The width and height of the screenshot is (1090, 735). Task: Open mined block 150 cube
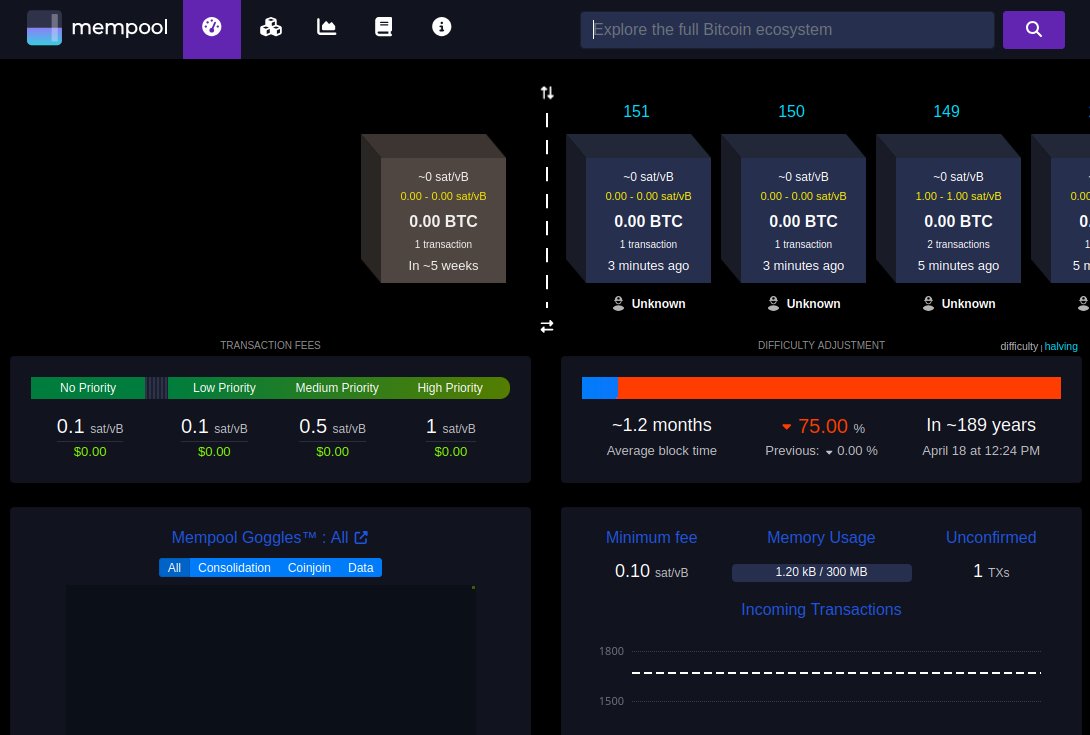[x=794, y=209]
